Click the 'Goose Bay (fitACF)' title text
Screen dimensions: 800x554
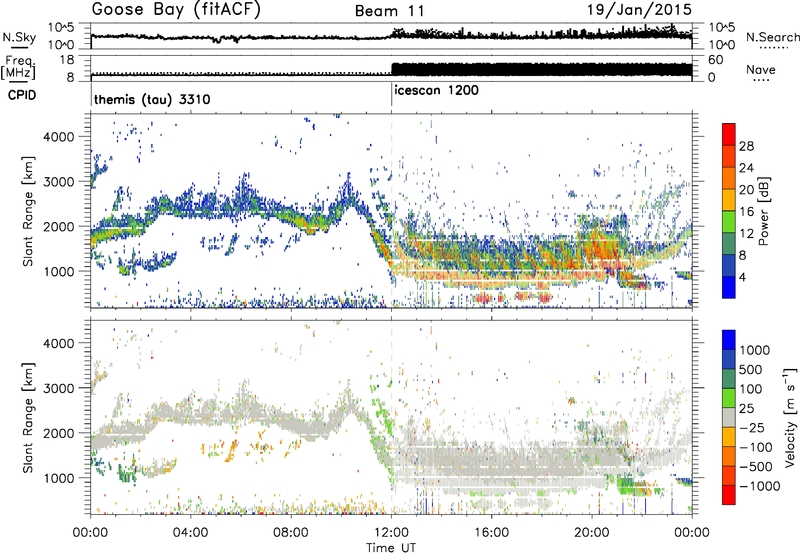tap(176, 10)
